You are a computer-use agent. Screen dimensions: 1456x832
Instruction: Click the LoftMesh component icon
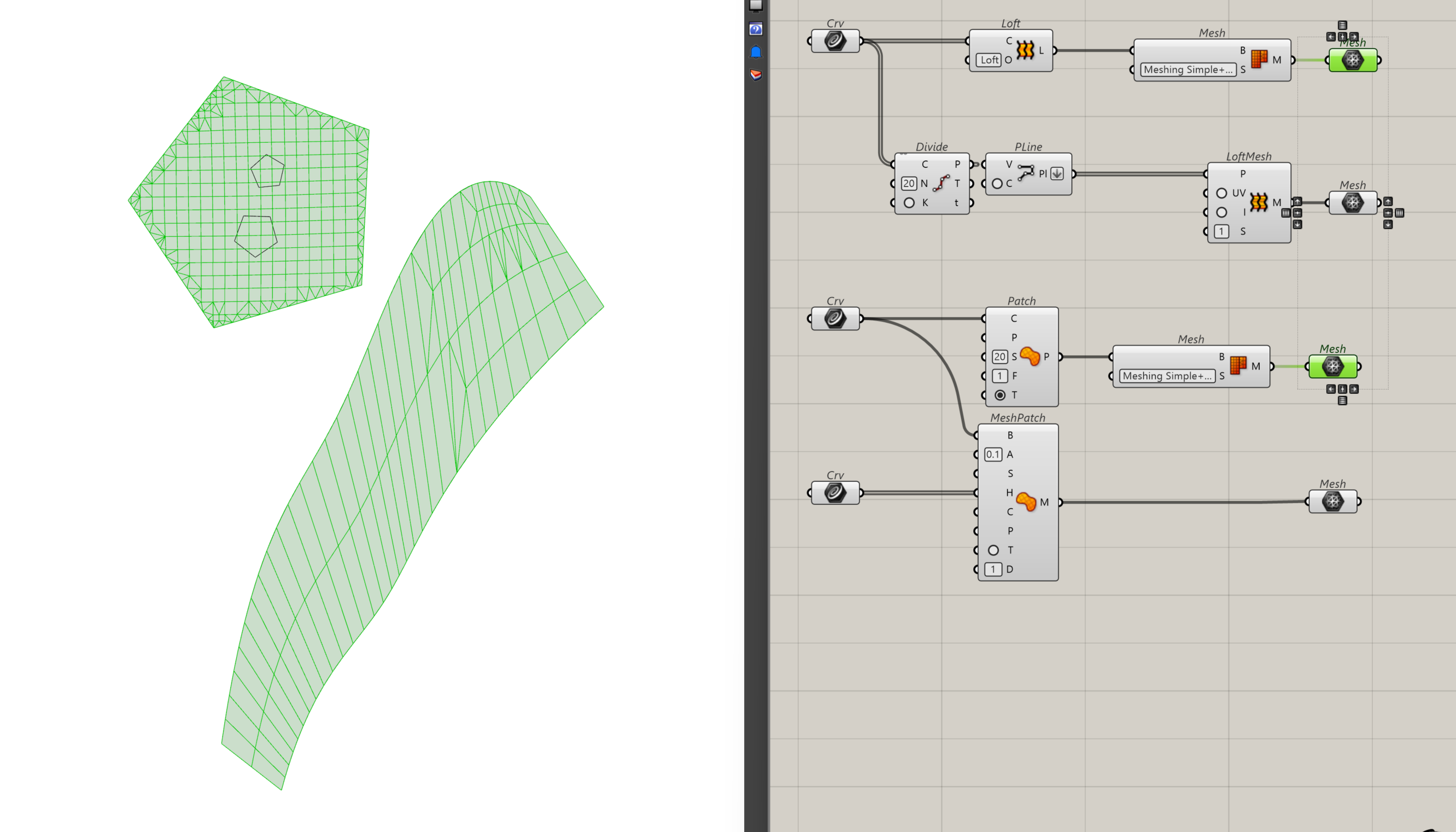click(x=1259, y=202)
